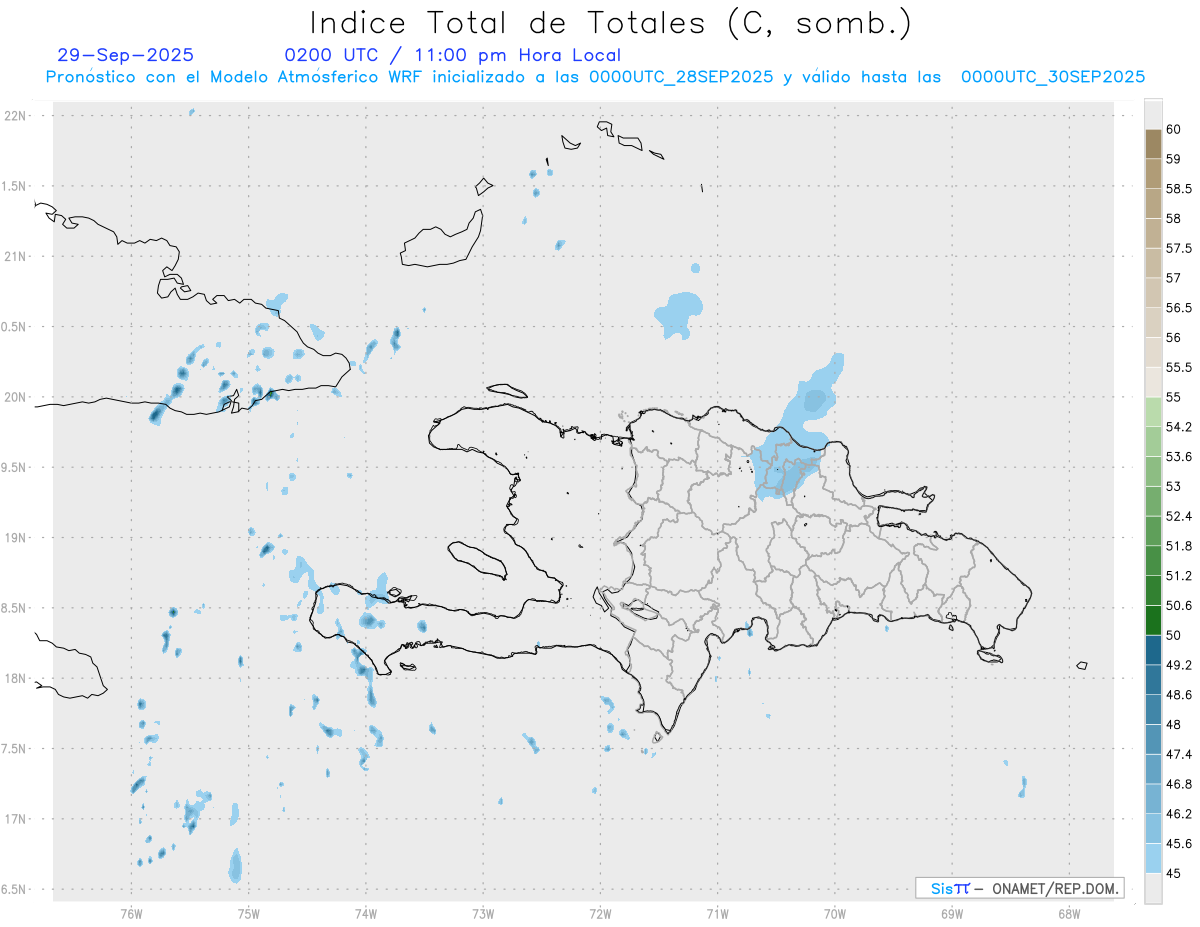This screenshot has width=1200, height=927.
Task: Select the dark green 50.6 legend swatch
Action: (x=1153, y=591)
